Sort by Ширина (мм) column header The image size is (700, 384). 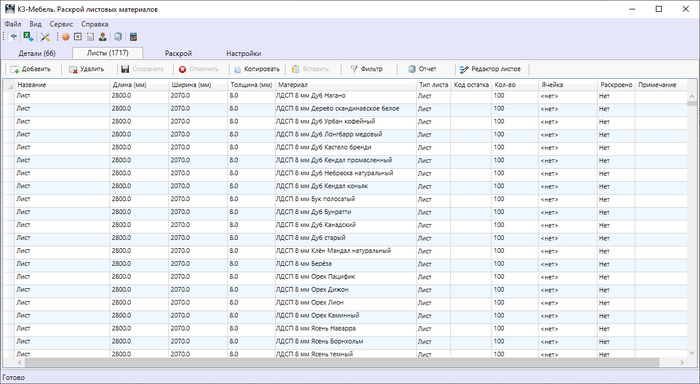tap(198, 85)
